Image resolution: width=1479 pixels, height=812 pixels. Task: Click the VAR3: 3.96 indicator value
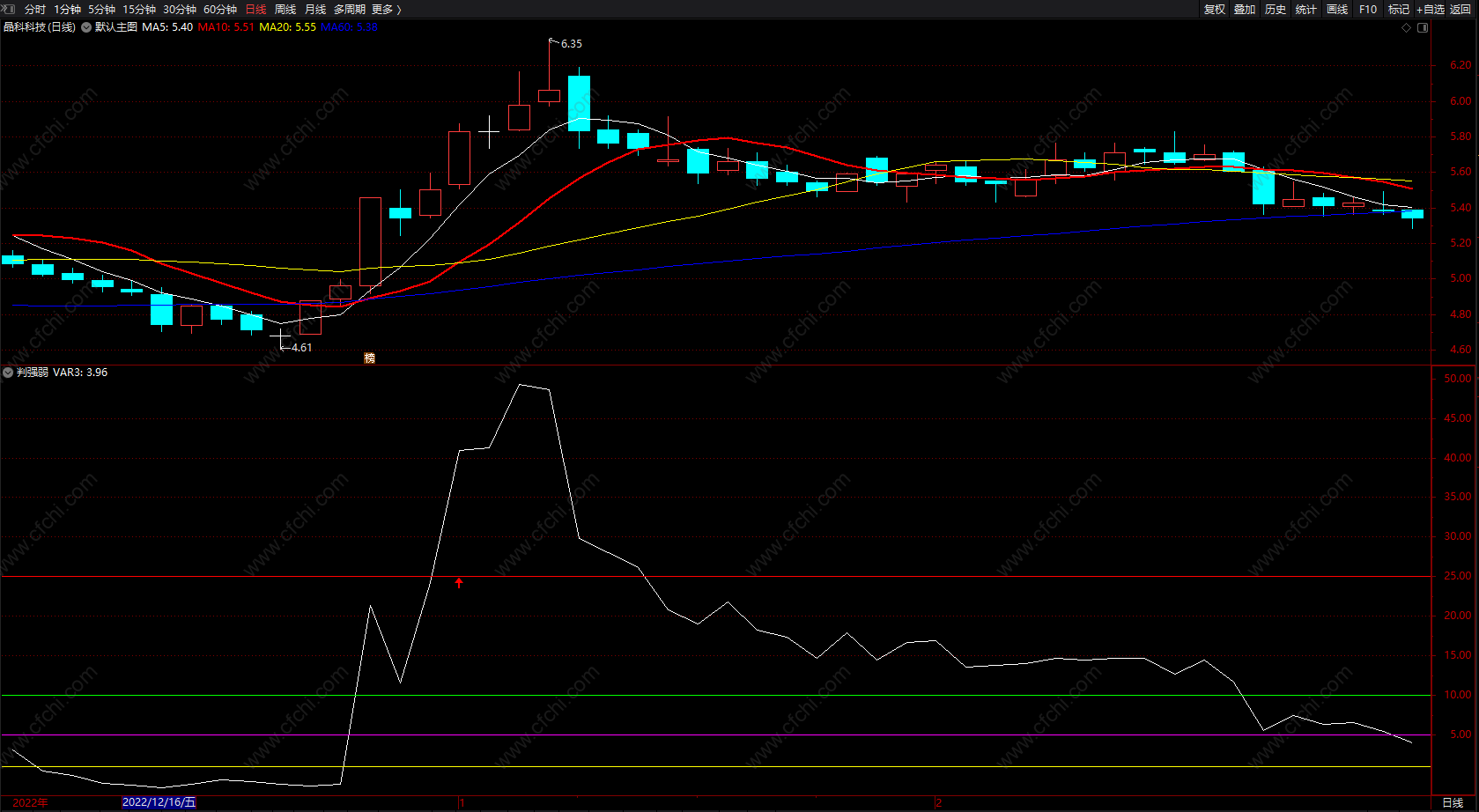[80, 373]
